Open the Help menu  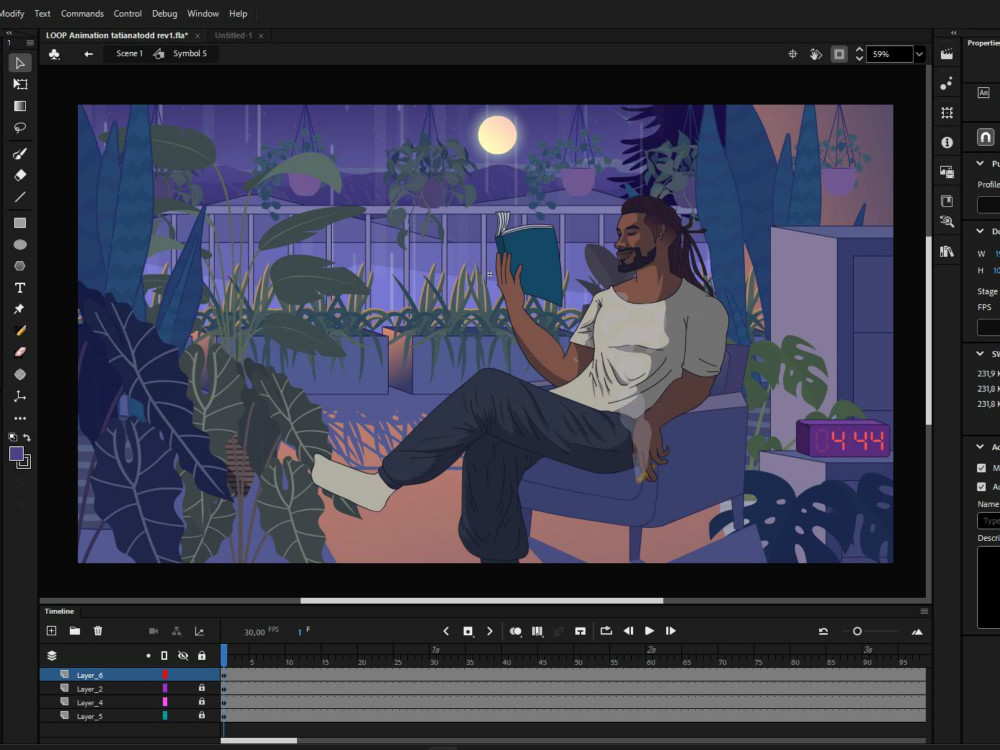[238, 13]
